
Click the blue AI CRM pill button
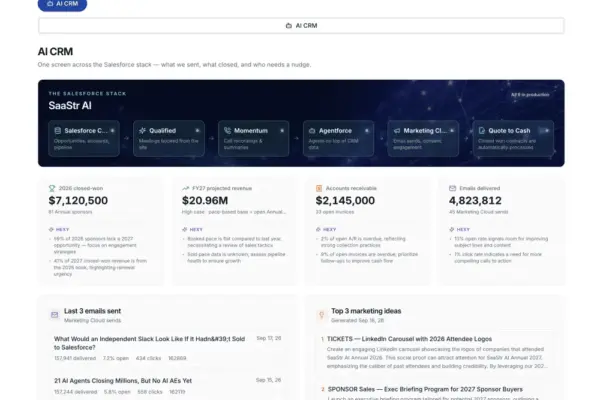click(x=62, y=4)
